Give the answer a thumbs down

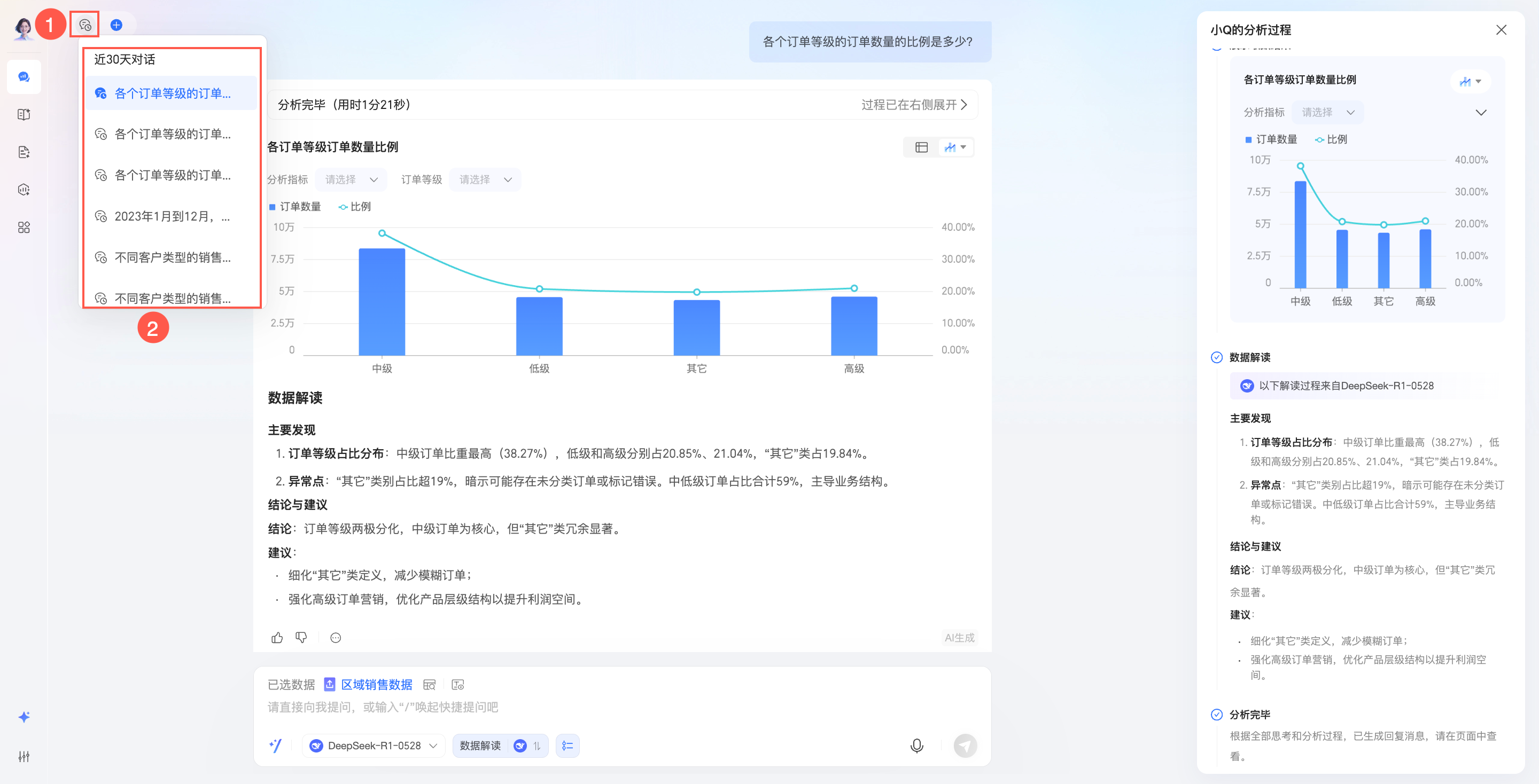(x=302, y=638)
